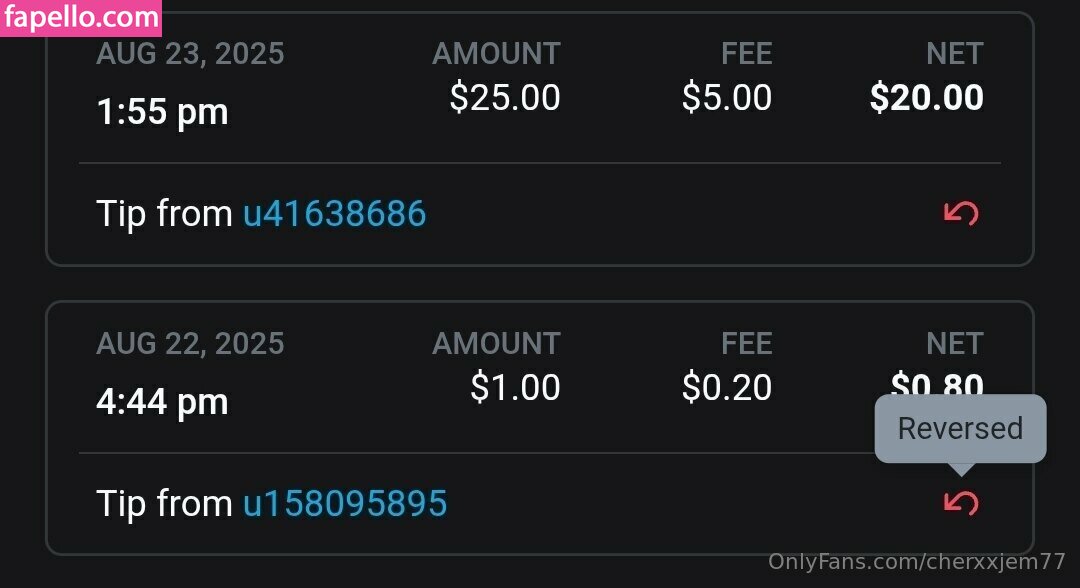Click the Reversed tooltip bubble
This screenshot has width=1080, height=588.
pyautogui.click(x=960, y=429)
